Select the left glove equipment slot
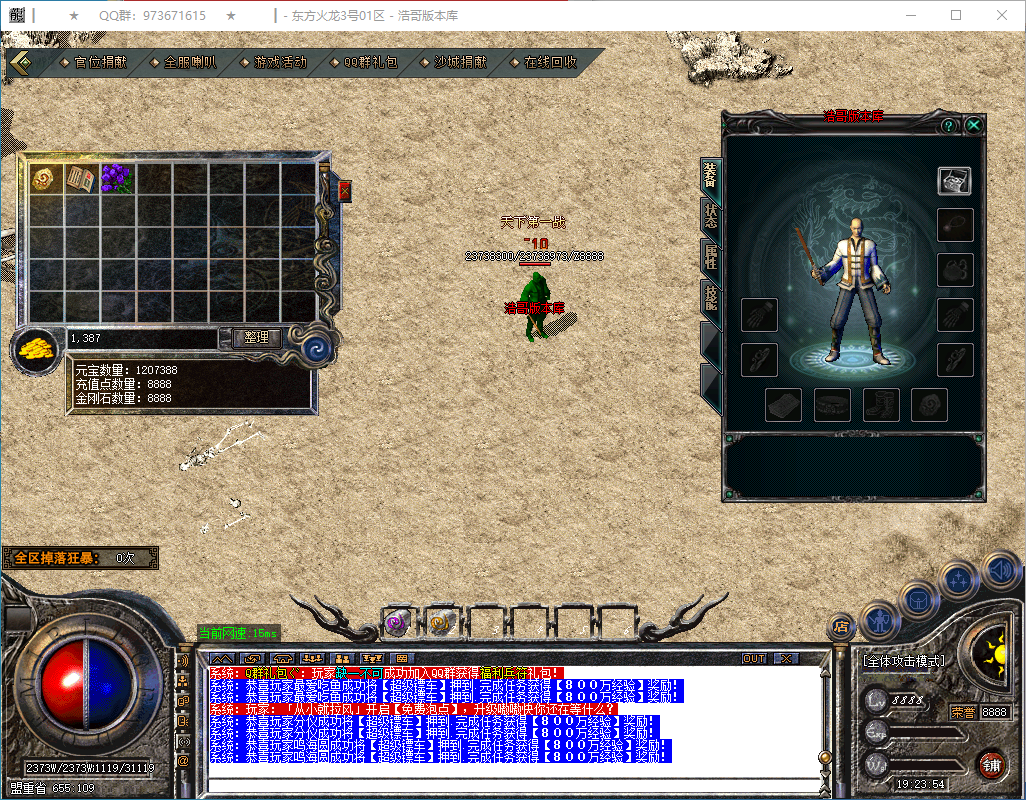The width and height of the screenshot is (1026, 800). tap(759, 315)
